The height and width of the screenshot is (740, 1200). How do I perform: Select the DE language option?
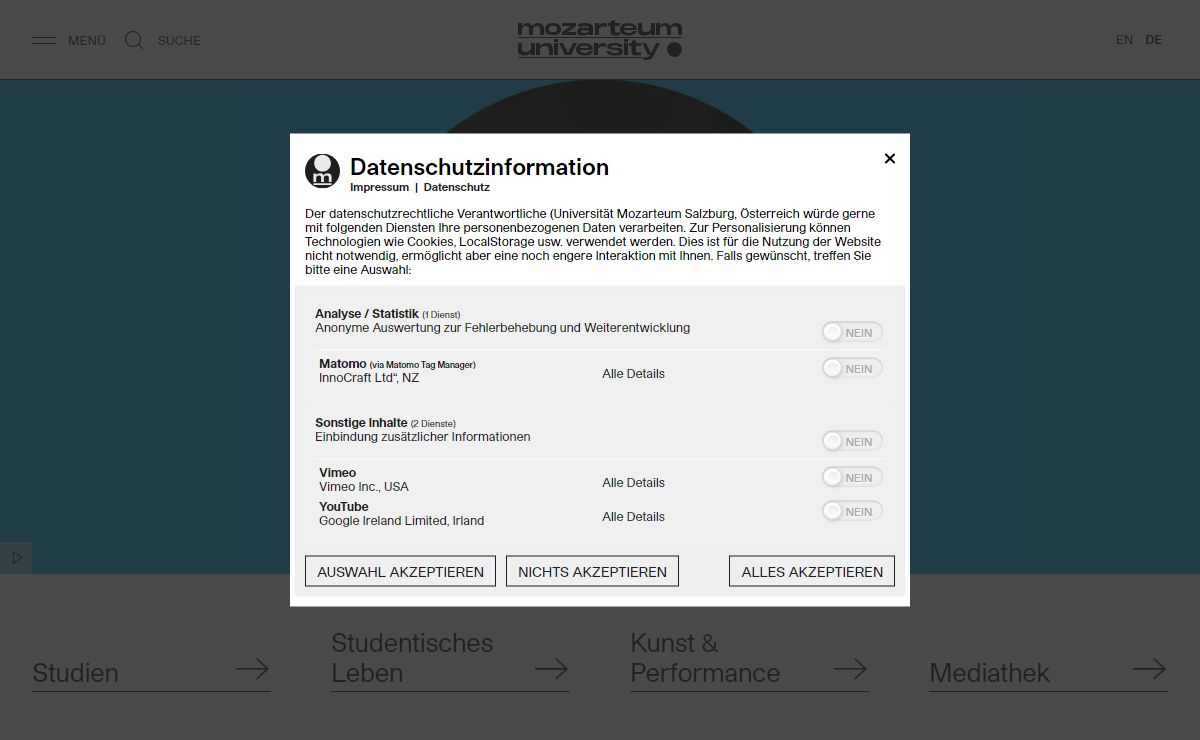point(1154,40)
